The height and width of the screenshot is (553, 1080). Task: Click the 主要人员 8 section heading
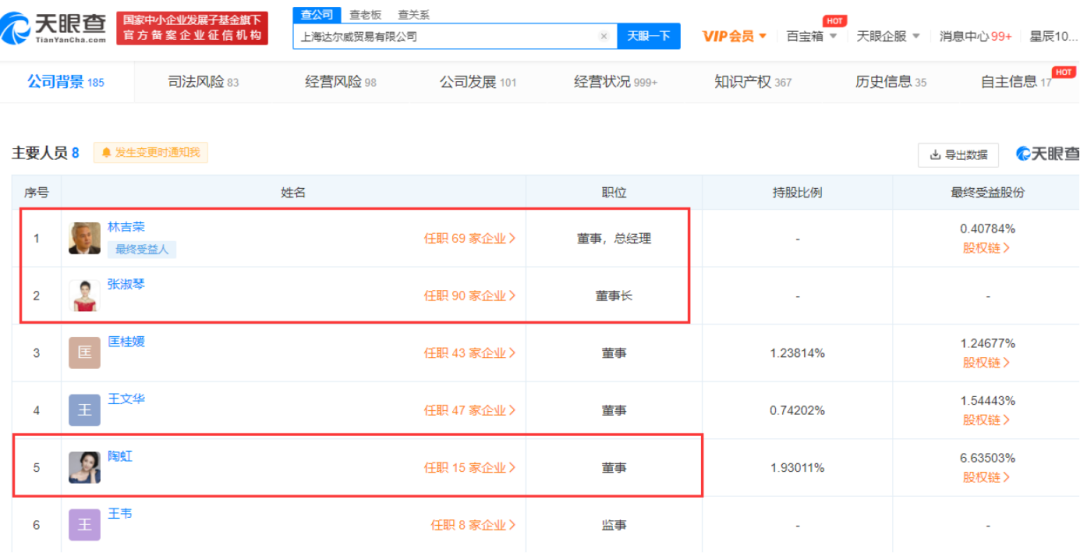[x=45, y=153]
